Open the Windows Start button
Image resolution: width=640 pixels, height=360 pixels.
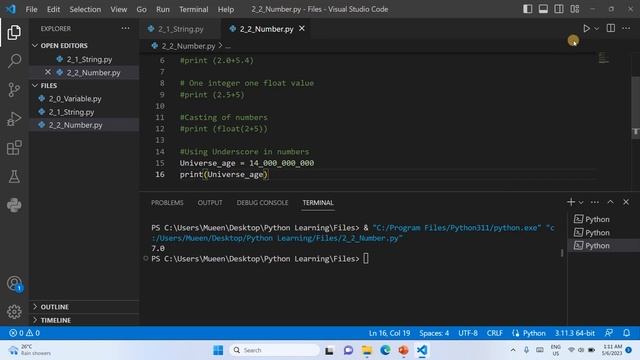coord(218,350)
